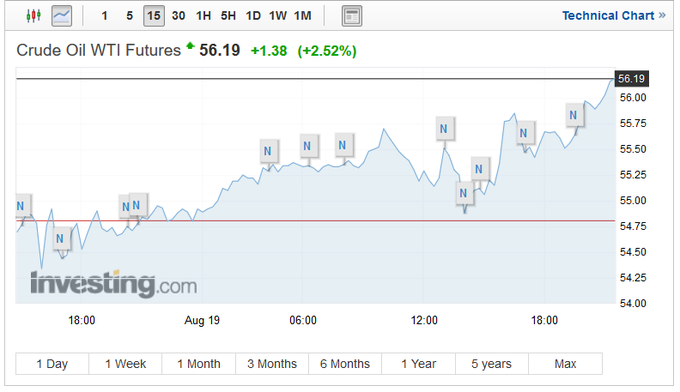Select the 15 minute interval

click(154, 16)
